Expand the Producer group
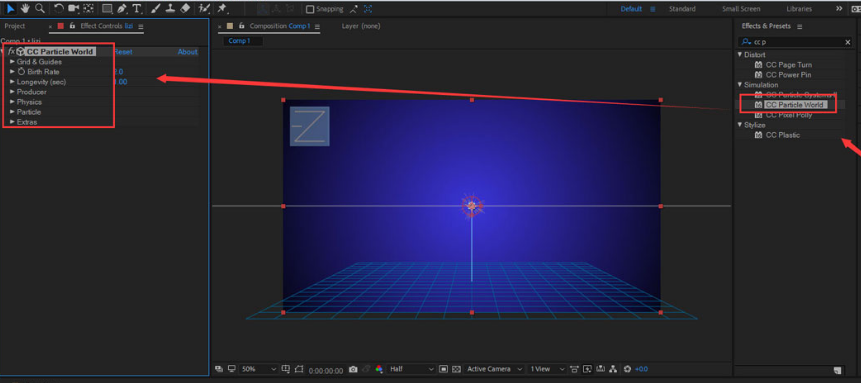 12,92
